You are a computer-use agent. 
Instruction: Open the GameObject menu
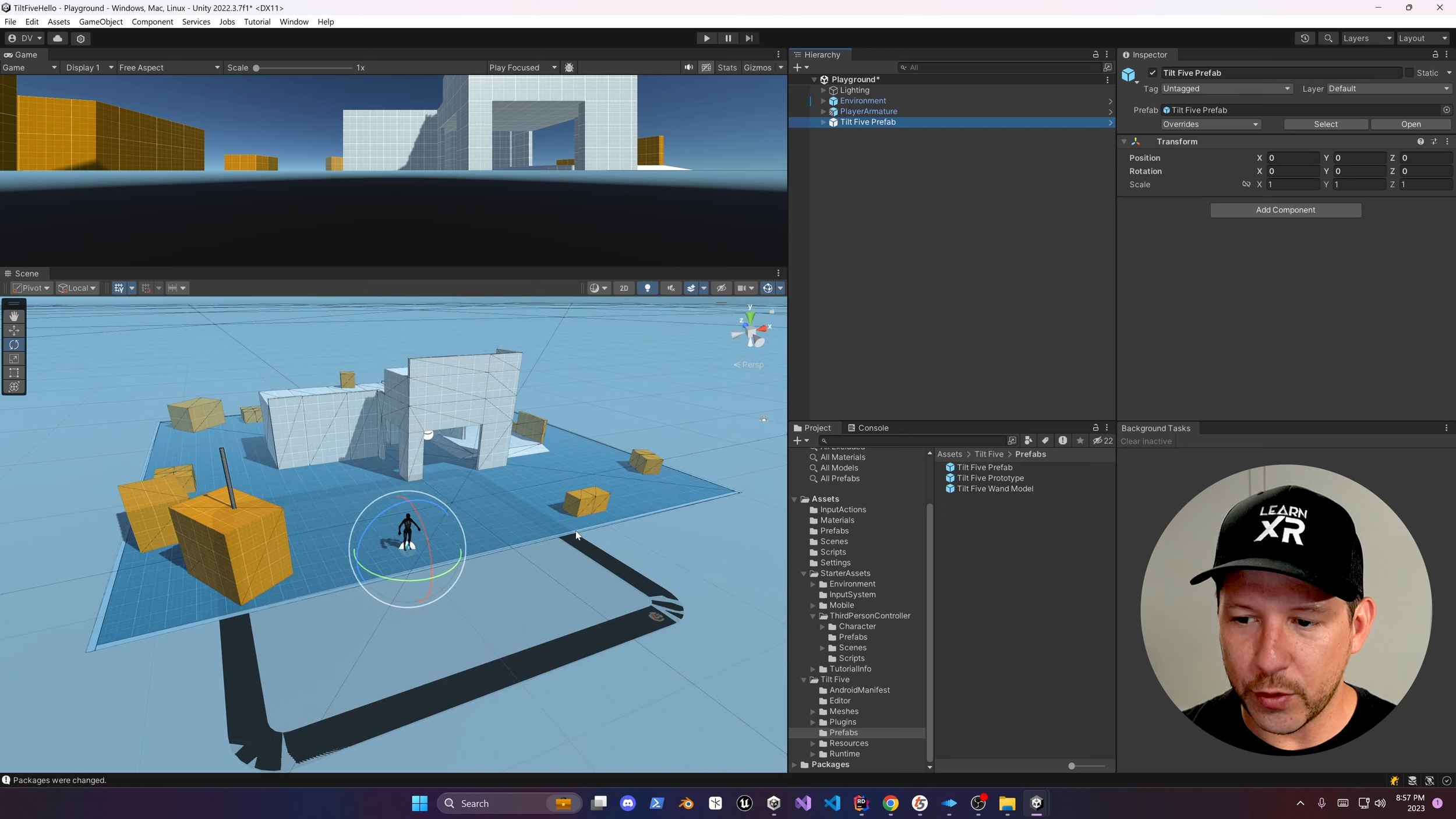[x=101, y=22]
